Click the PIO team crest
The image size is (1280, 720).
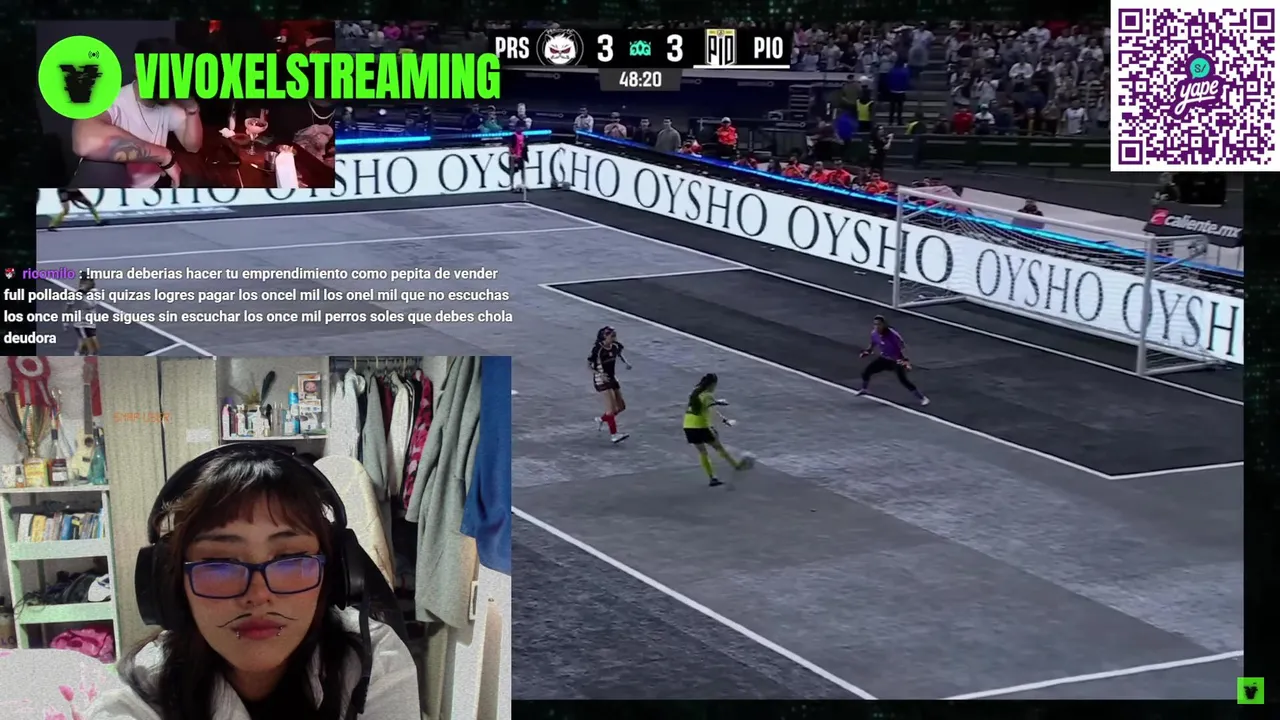721,48
